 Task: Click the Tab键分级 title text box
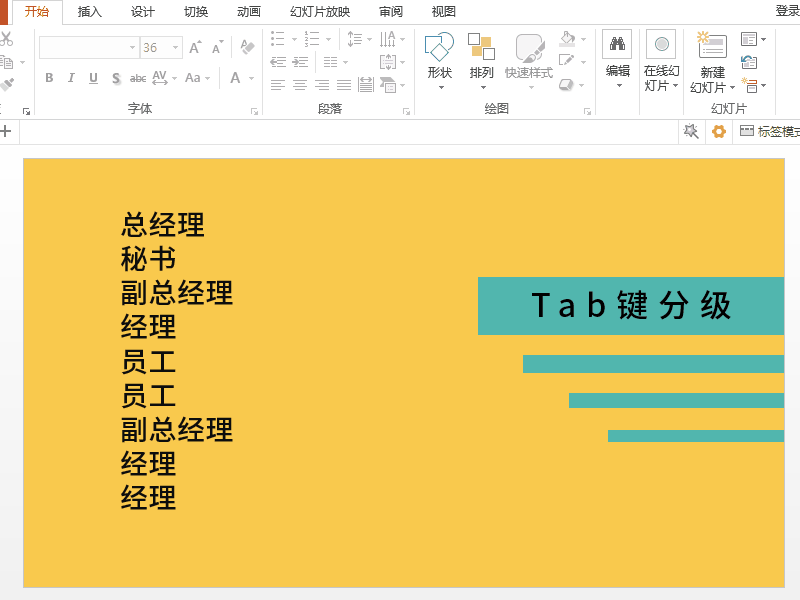coord(631,306)
